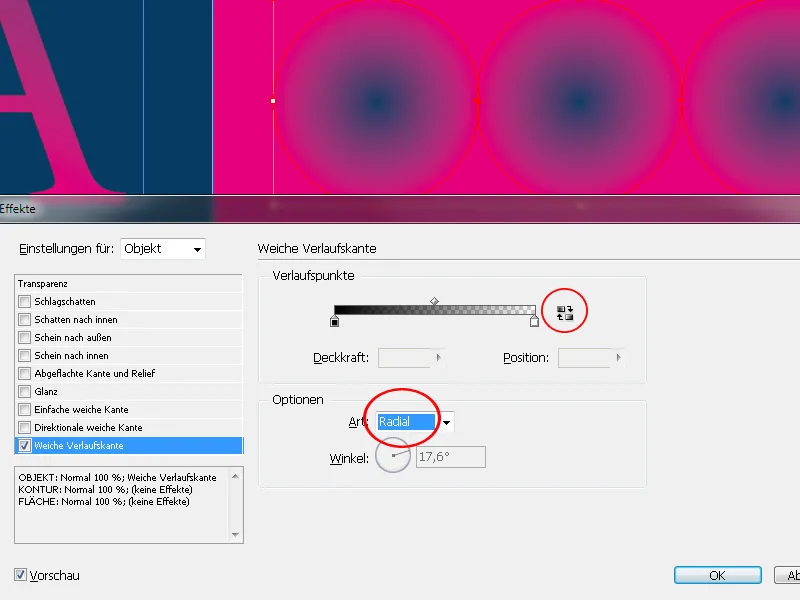
Task: Tick Abgeflachte Kante und Relief checkbox
Action: (x=24, y=373)
